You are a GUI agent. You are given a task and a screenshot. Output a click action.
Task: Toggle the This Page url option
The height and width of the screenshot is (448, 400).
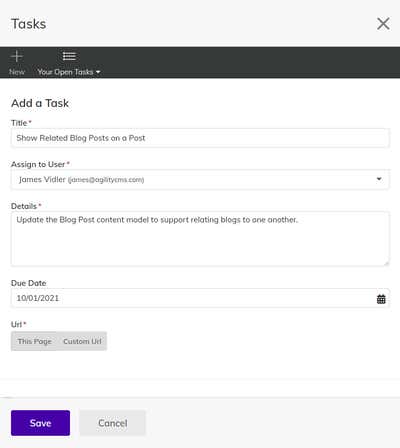coord(34,341)
